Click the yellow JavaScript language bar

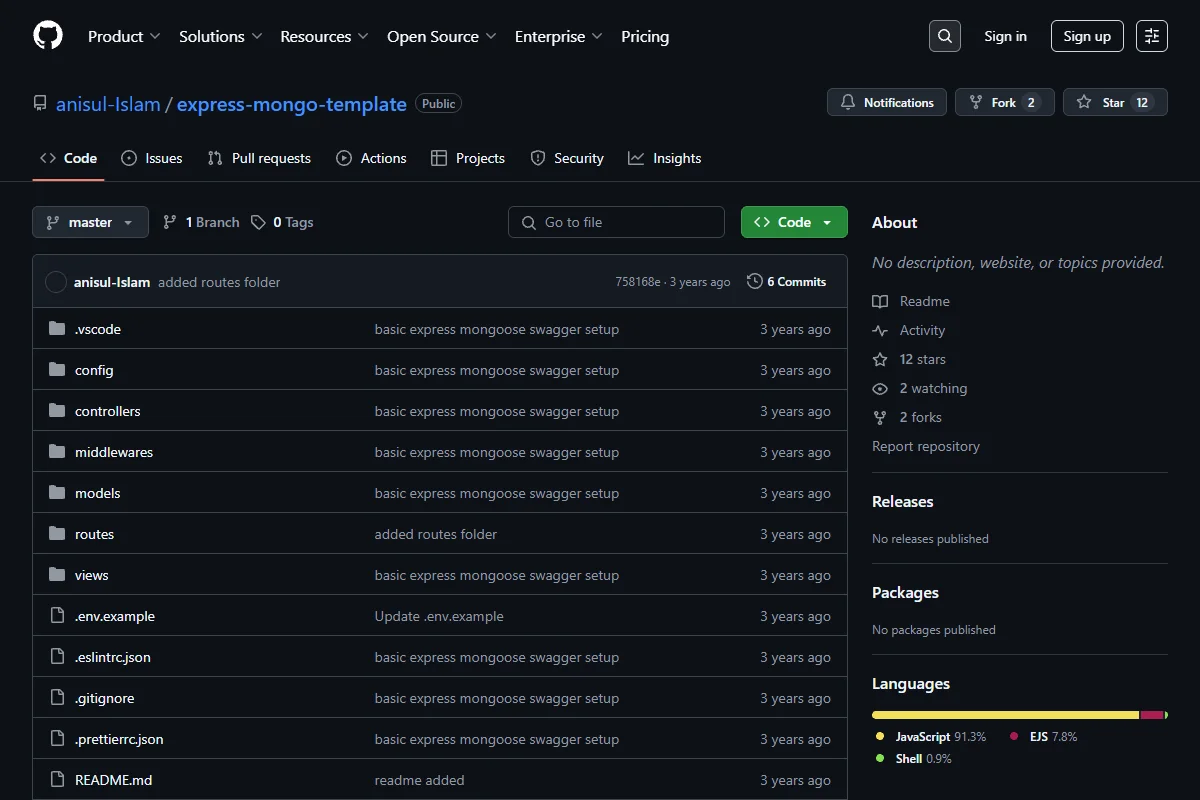1005,715
